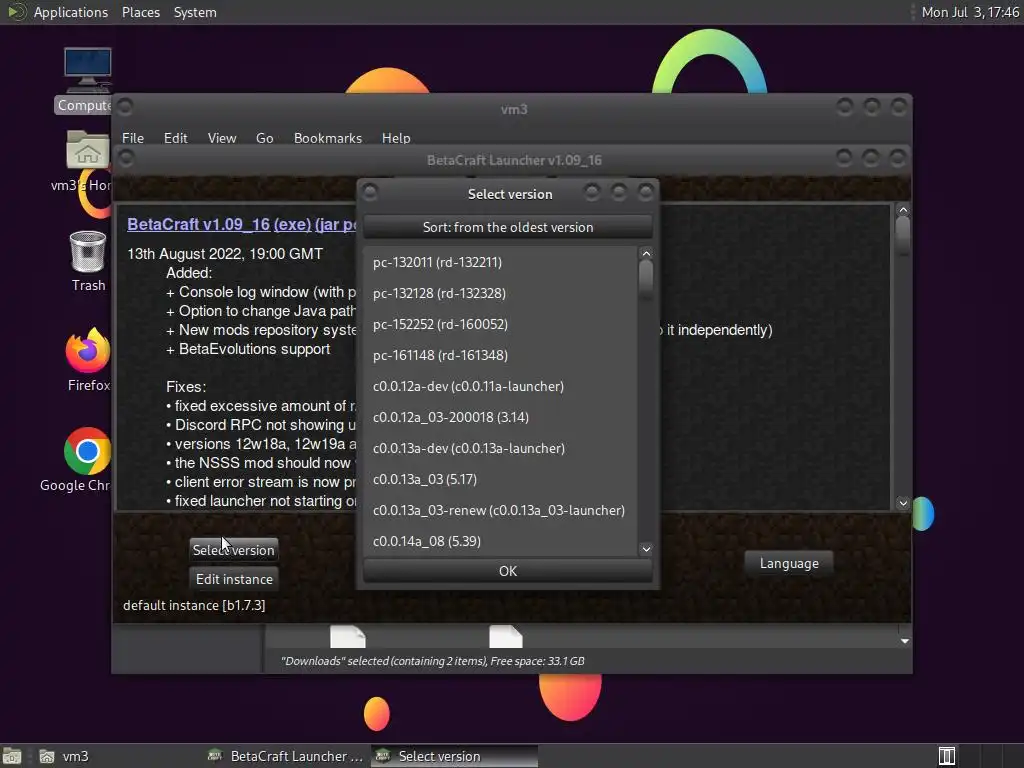The width and height of the screenshot is (1024, 768).
Task: Click the Edit instance button
Action: pyautogui.click(x=234, y=579)
